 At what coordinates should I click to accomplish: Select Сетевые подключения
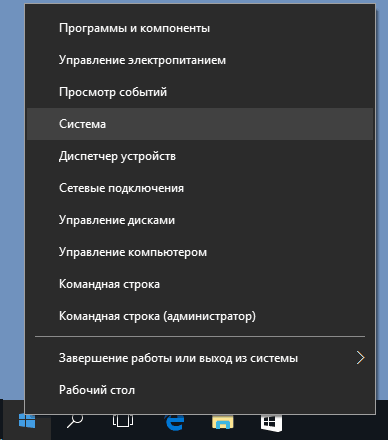point(200,188)
